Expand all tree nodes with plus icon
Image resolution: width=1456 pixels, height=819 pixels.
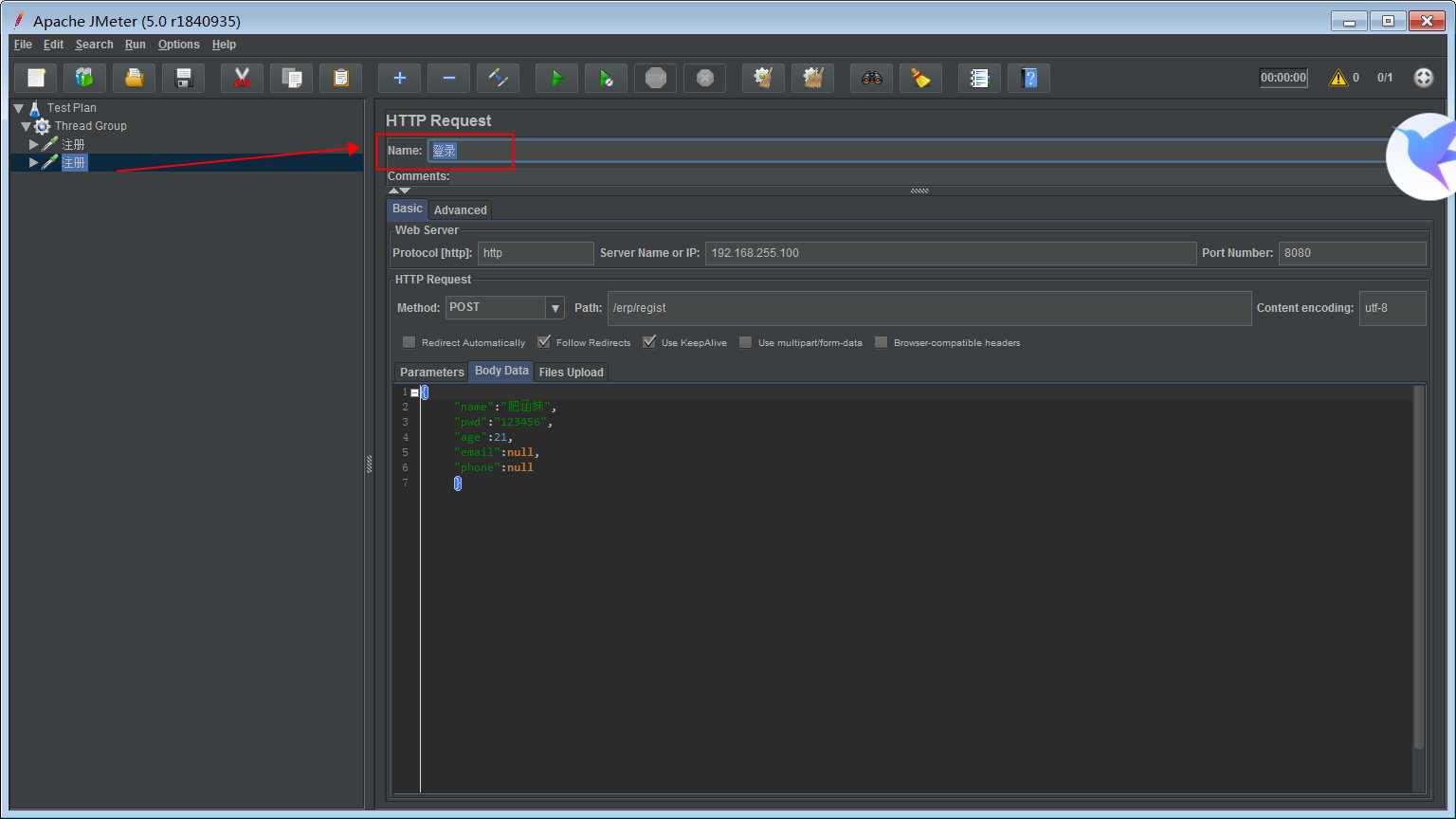[400, 78]
